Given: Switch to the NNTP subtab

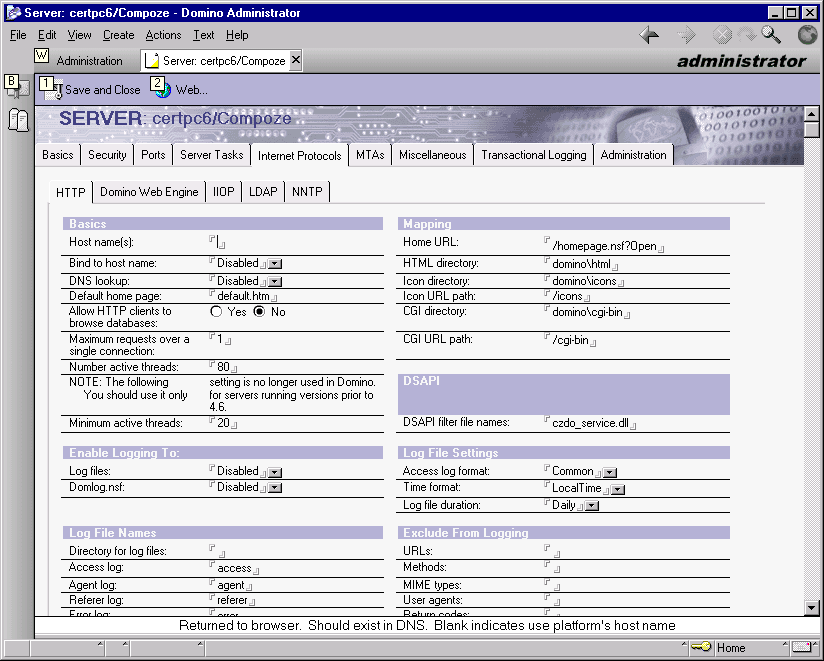Looking at the screenshot, I should 307,192.
